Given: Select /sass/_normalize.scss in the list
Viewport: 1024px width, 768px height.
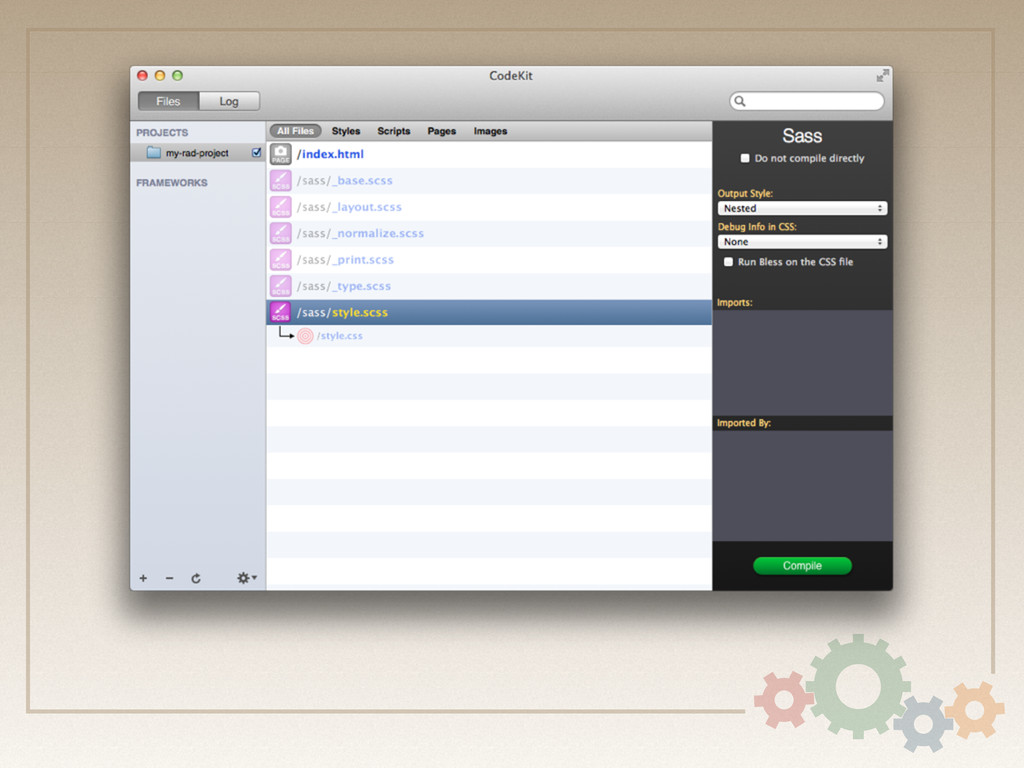Looking at the screenshot, I should (489, 233).
